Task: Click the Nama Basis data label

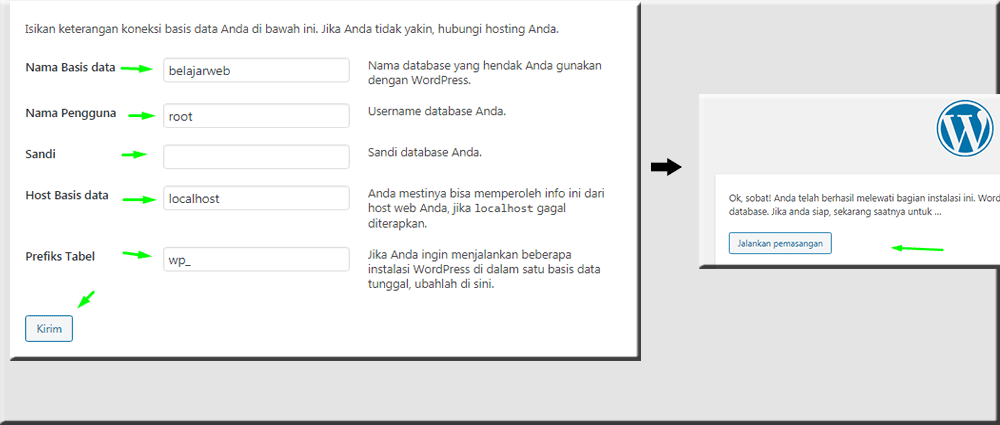Action: click(x=70, y=68)
